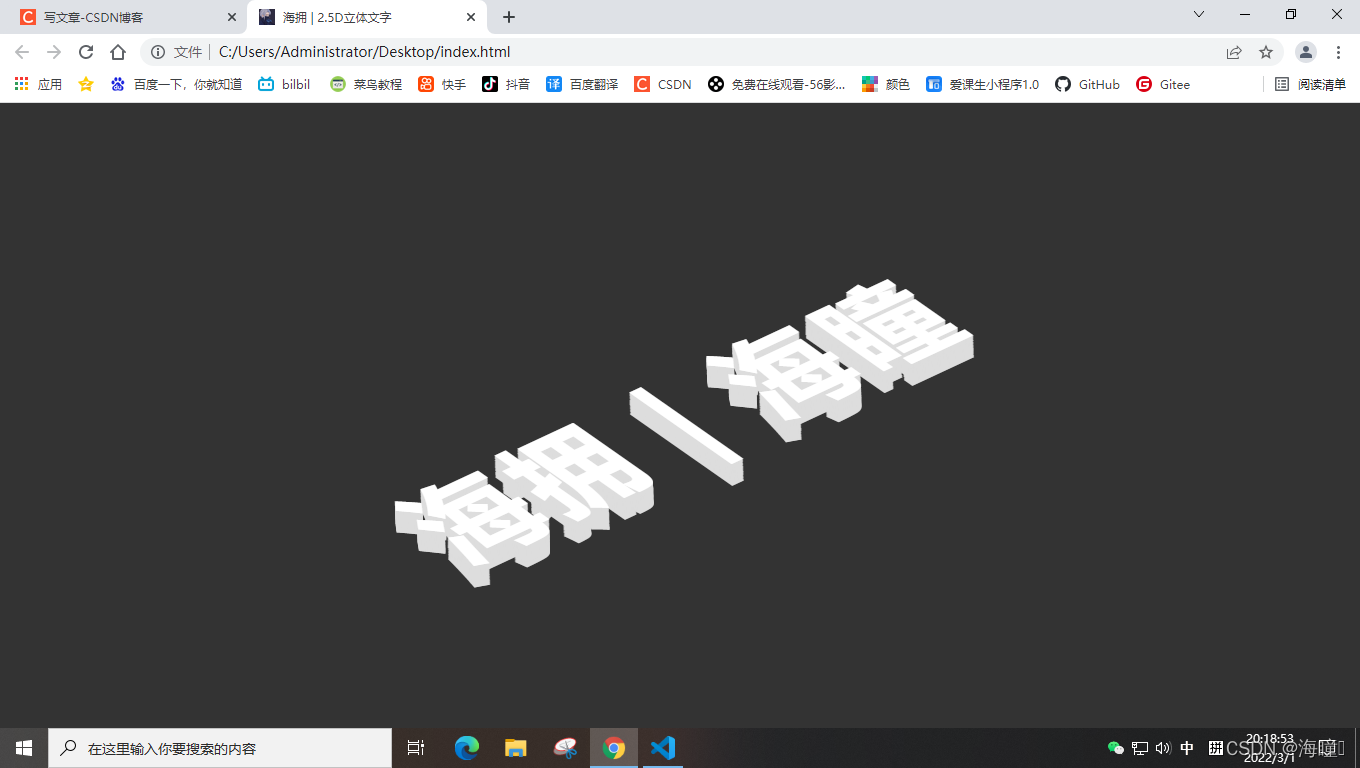Open the IME keyboard tray icon

[x=1216, y=748]
